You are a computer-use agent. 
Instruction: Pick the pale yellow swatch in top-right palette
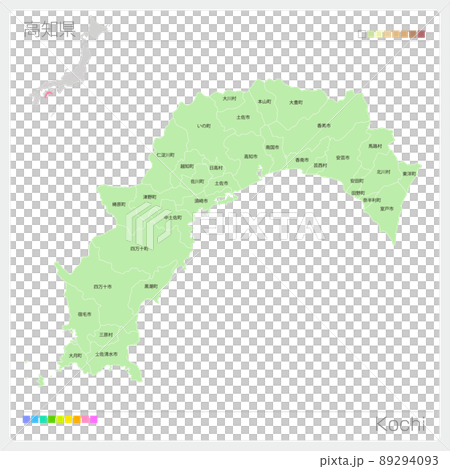coord(379,34)
